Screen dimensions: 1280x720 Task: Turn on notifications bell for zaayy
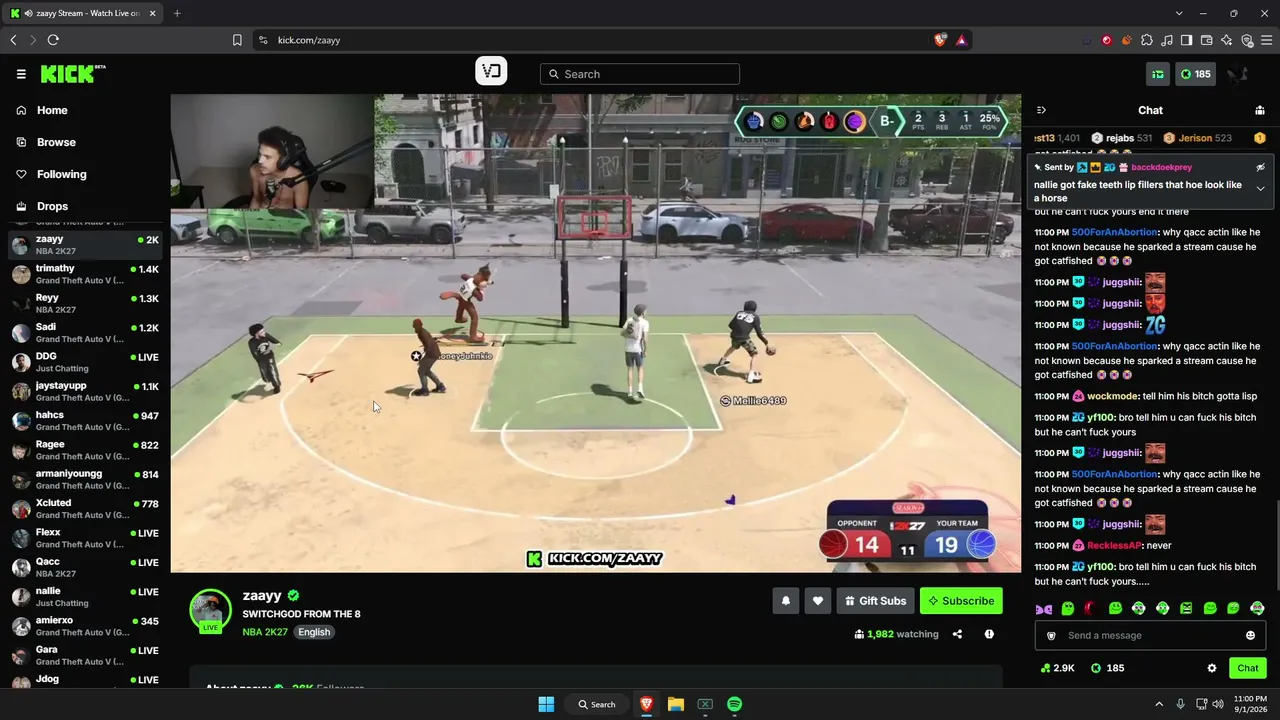click(786, 601)
